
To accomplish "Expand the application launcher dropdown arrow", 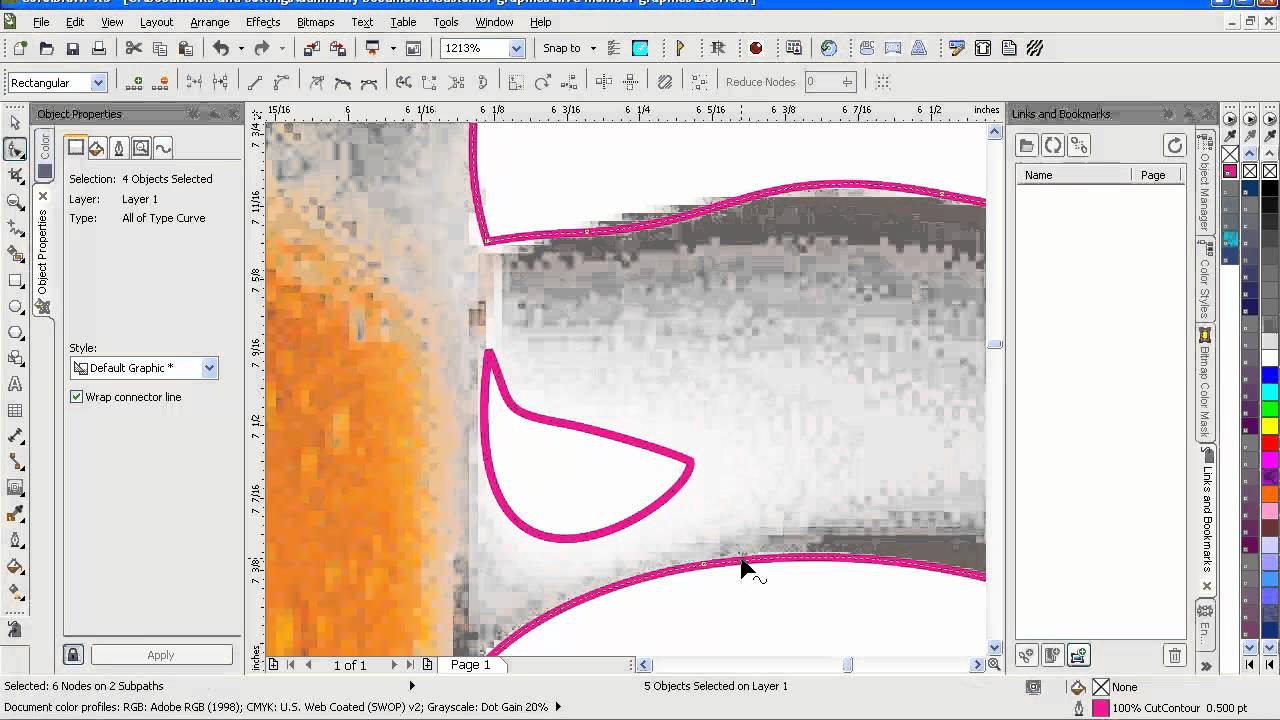I will 393,48.
